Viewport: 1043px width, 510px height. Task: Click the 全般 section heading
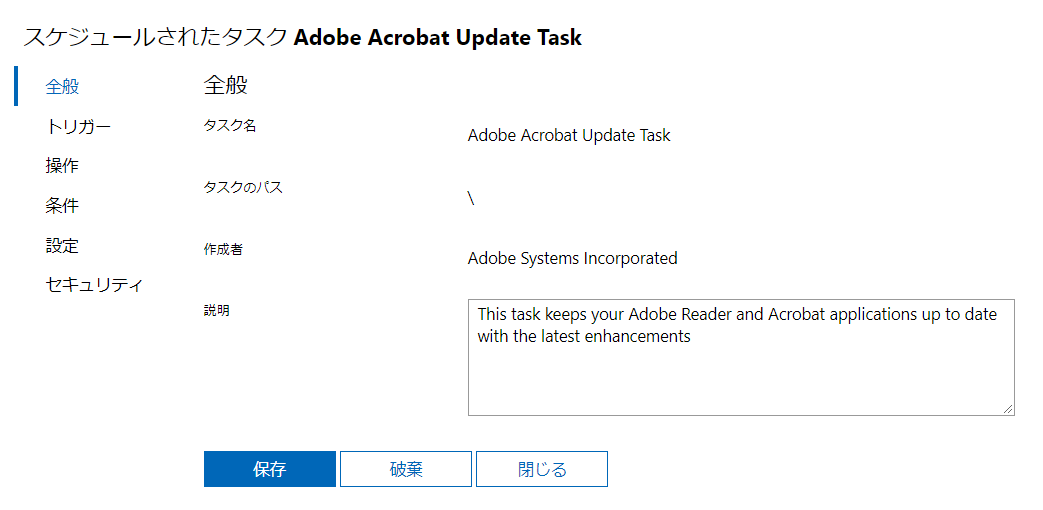click(225, 85)
